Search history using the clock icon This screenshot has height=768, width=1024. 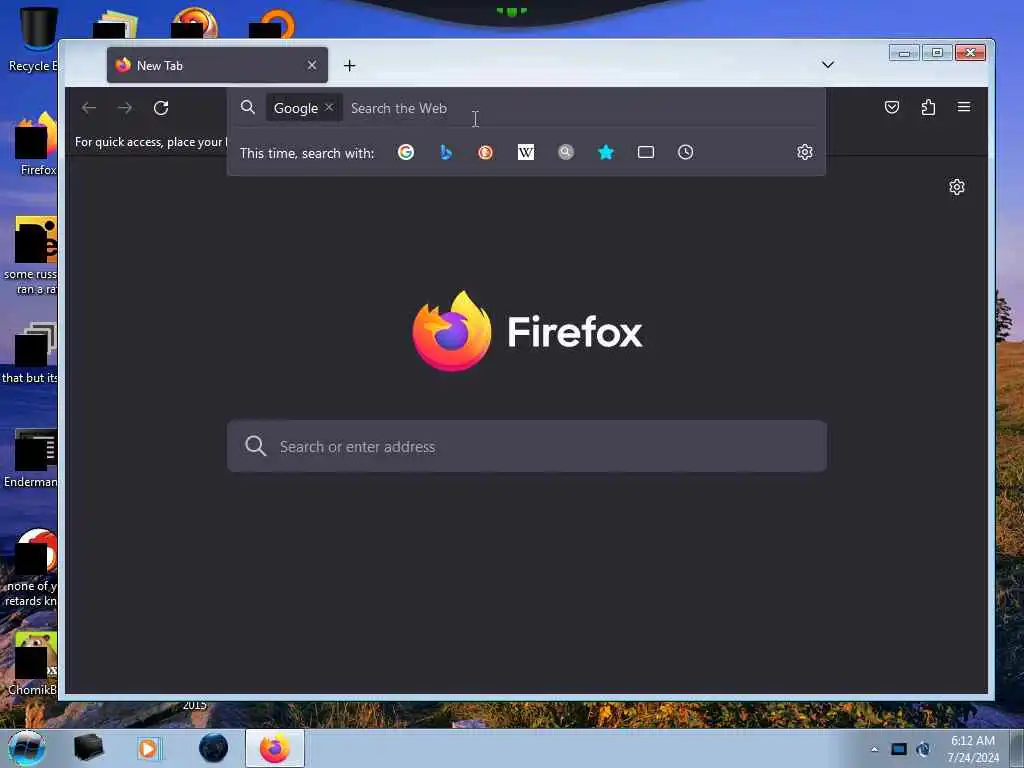(x=685, y=152)
